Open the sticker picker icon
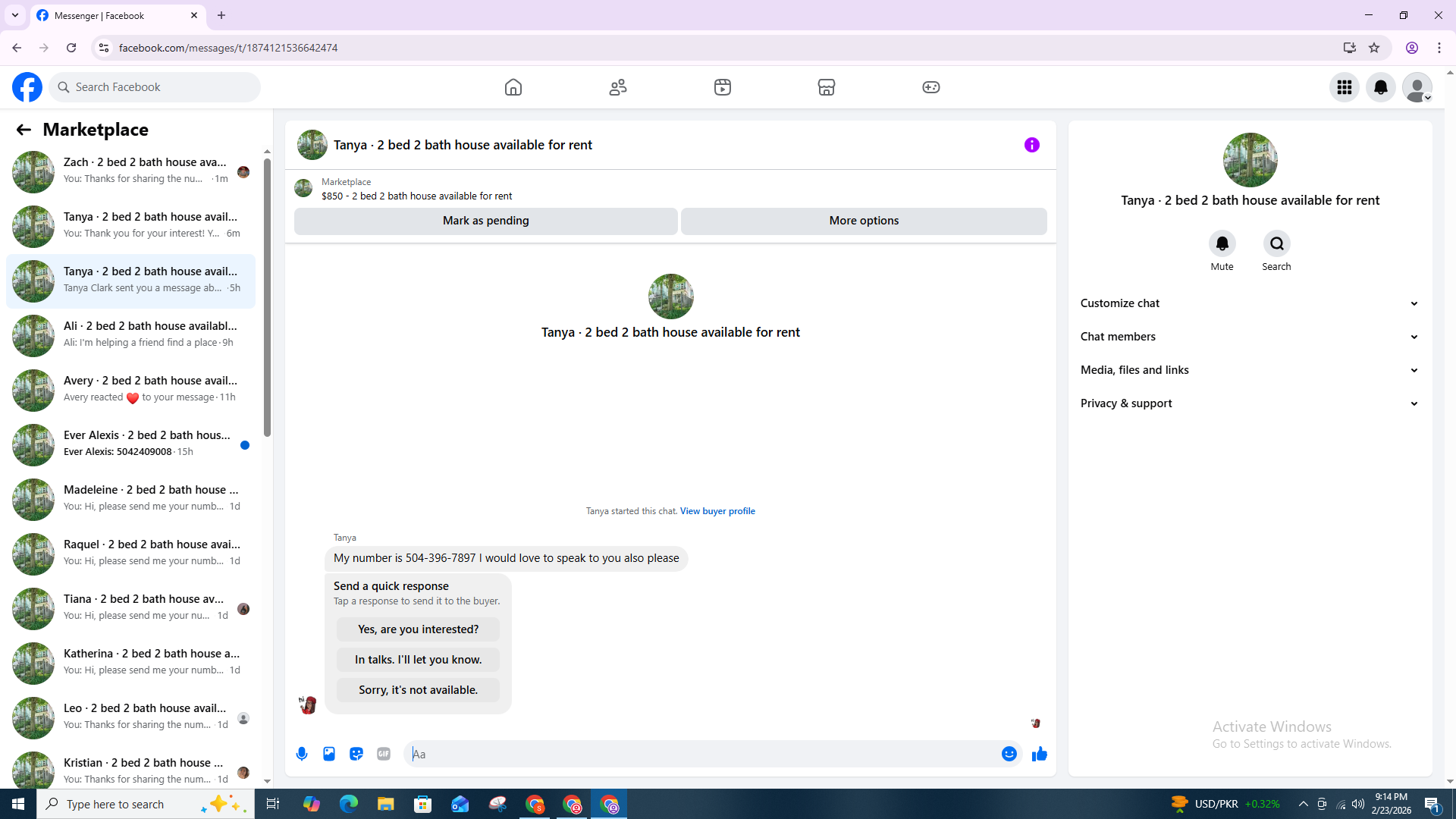Viewport: 1456px width, 819px height. (x=356, y=754)
